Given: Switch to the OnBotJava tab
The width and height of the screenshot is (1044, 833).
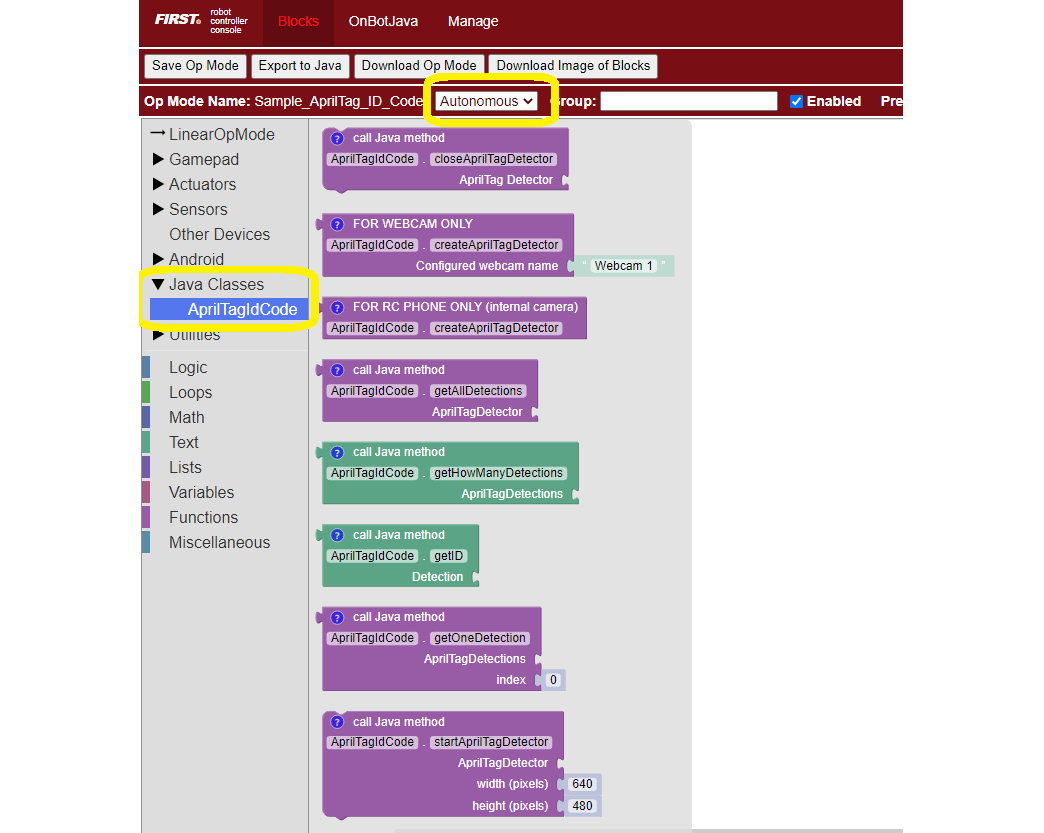Looking at the screenshot, I should (383, 21).
